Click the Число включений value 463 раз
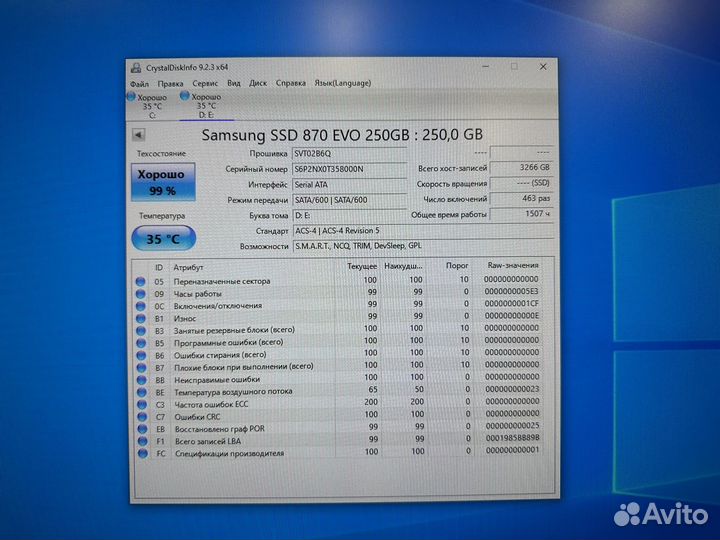 point(521,198)
